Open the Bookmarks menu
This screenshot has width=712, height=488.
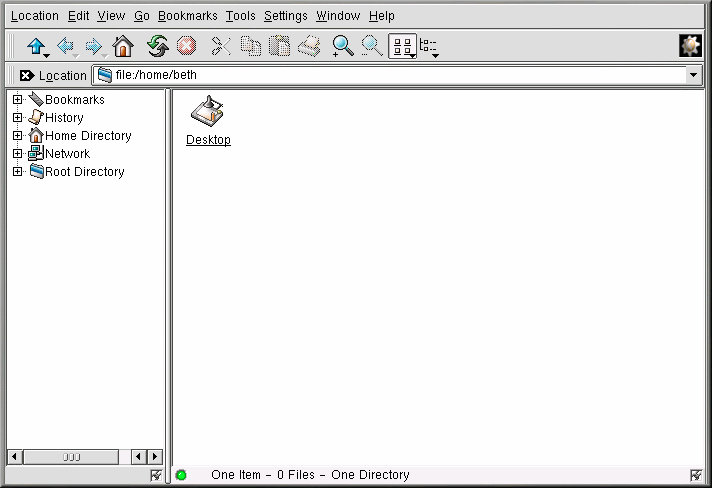pyautogui.click(x=187, y=16)
